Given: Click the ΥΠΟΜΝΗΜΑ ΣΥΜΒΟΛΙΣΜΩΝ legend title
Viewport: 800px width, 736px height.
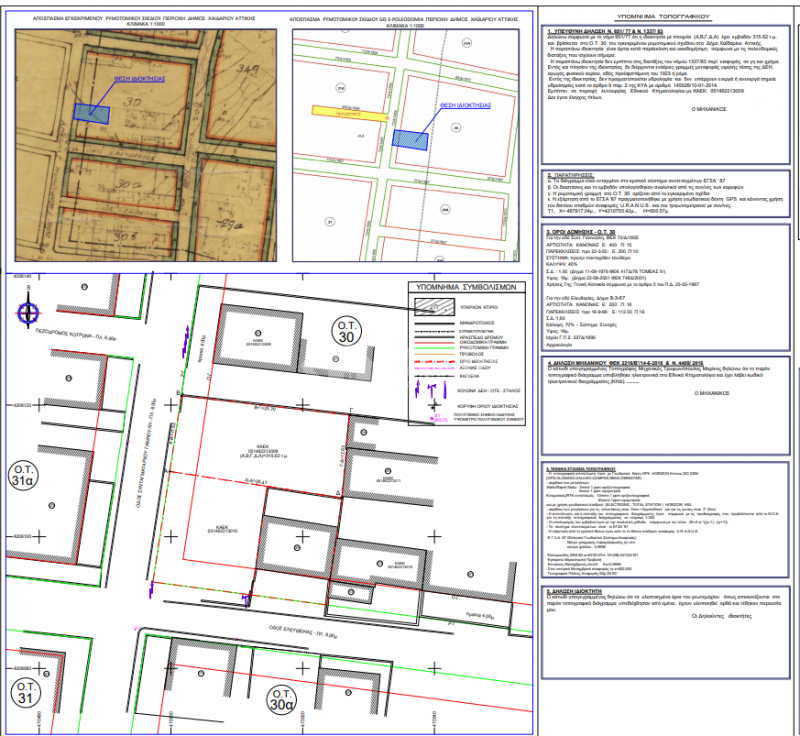Looking at the screenshot, I should (x=466, y=287).
